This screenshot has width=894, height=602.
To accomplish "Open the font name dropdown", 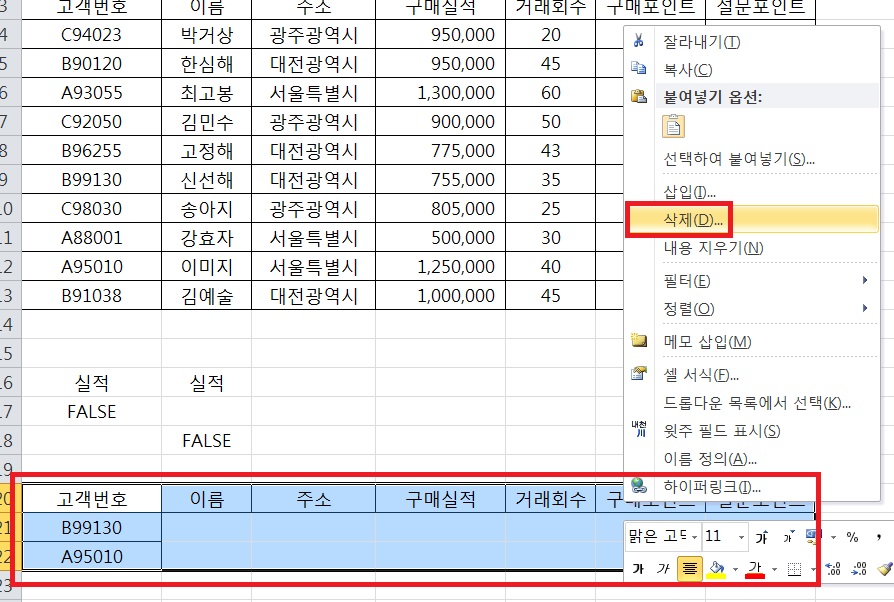I will tap(692, 537).
